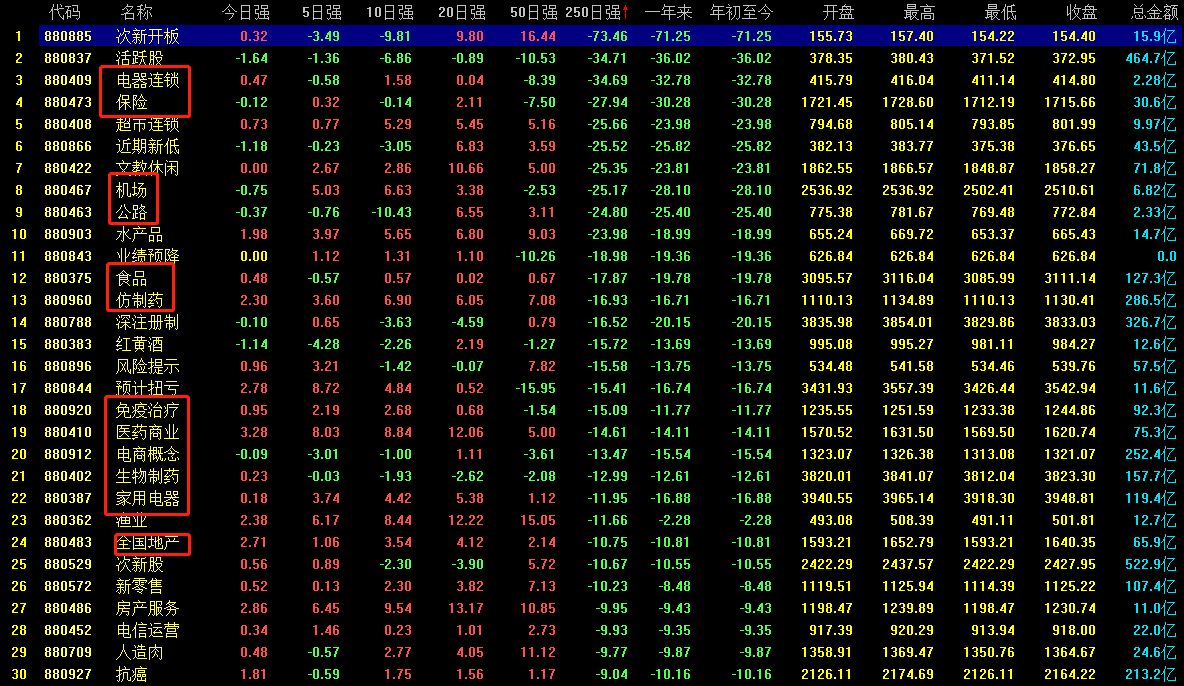Sort by the 今日强 column header

[x=245, y=12]
